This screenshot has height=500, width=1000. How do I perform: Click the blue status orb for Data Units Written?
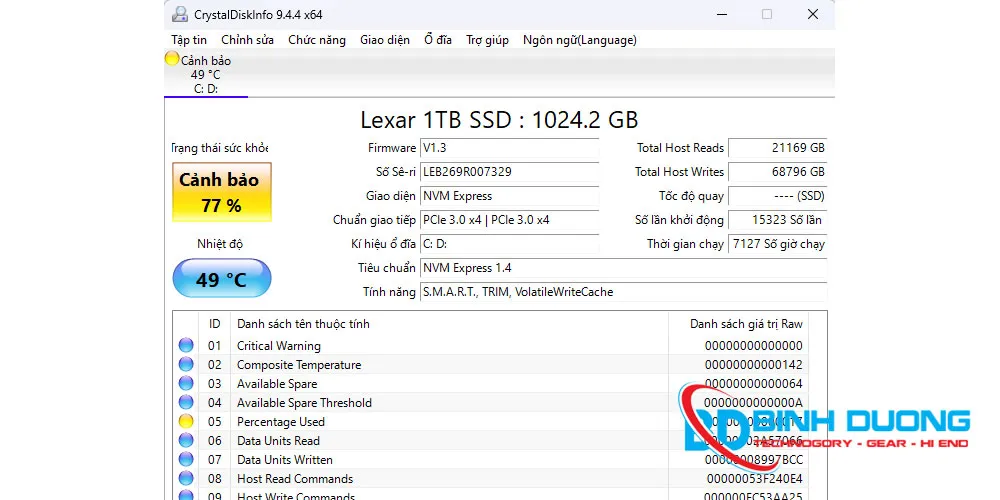point(186,459)
